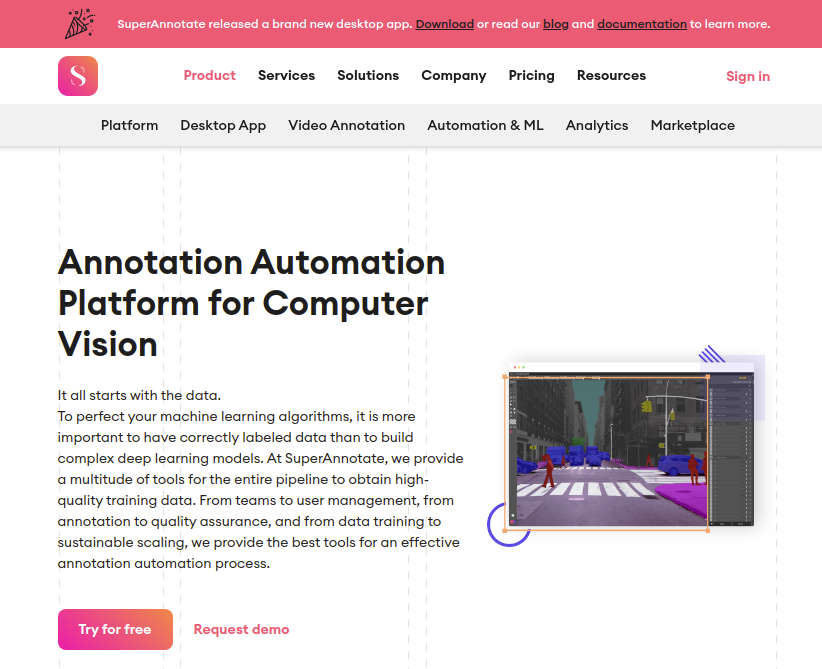Click the SuperAnnotate logo icon
Viewport: 822px width, 669px height.
tap(78, 76)
